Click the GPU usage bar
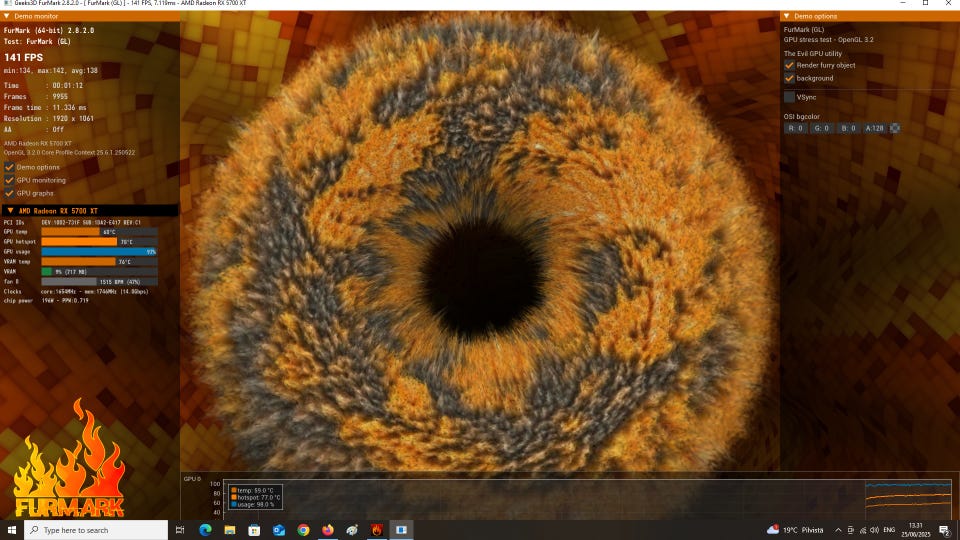Image resolution: width=960 pixels, height=540 pixels. pyautogui.click(x=99, y=252)
